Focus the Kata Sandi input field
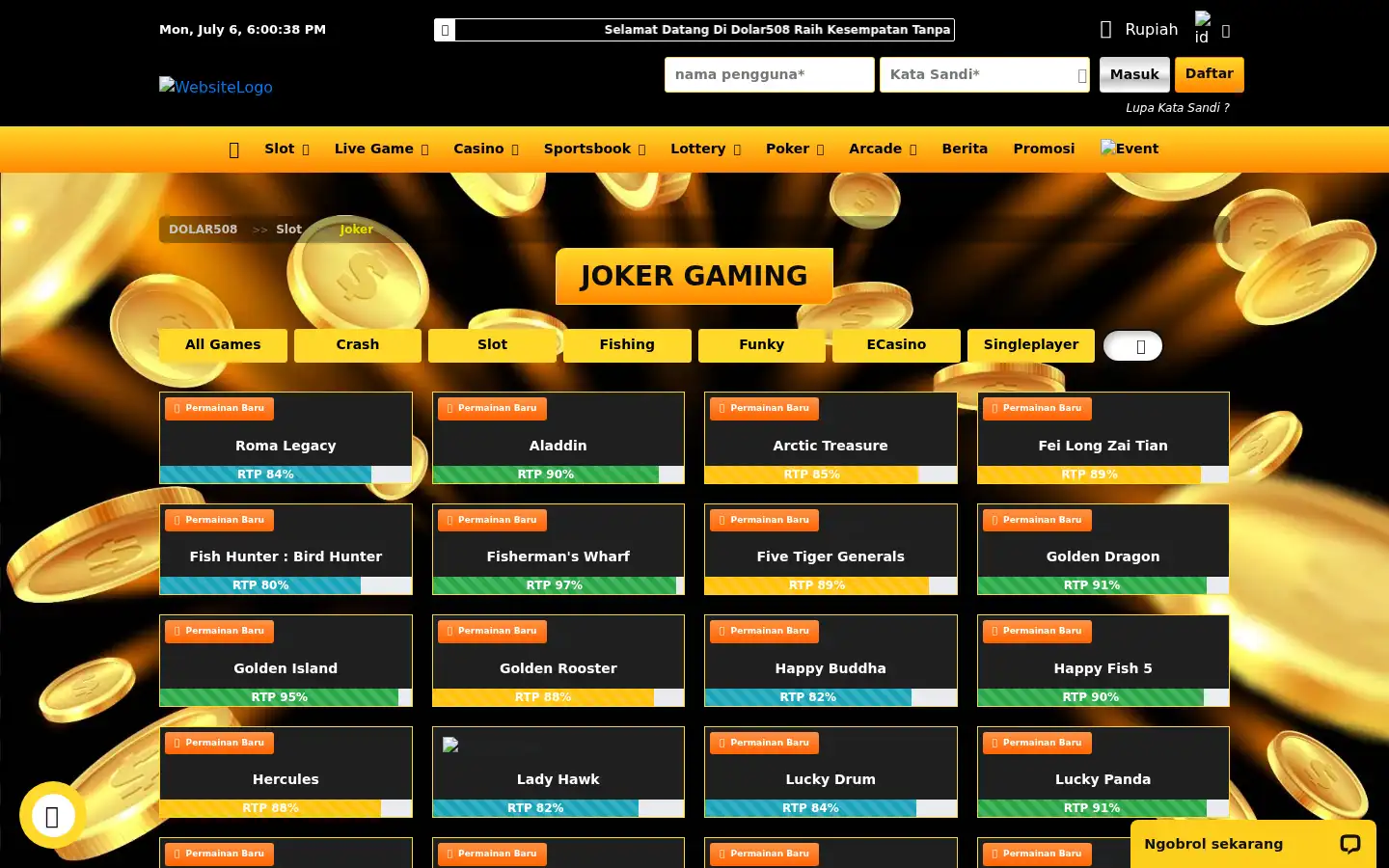1389x868 pixels. (985, 75)
